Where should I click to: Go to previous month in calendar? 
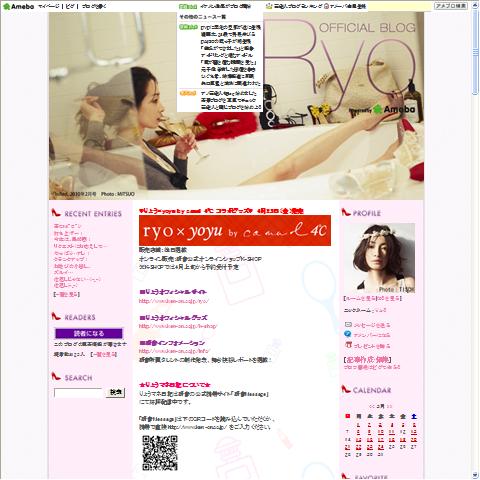coord(371,406)
